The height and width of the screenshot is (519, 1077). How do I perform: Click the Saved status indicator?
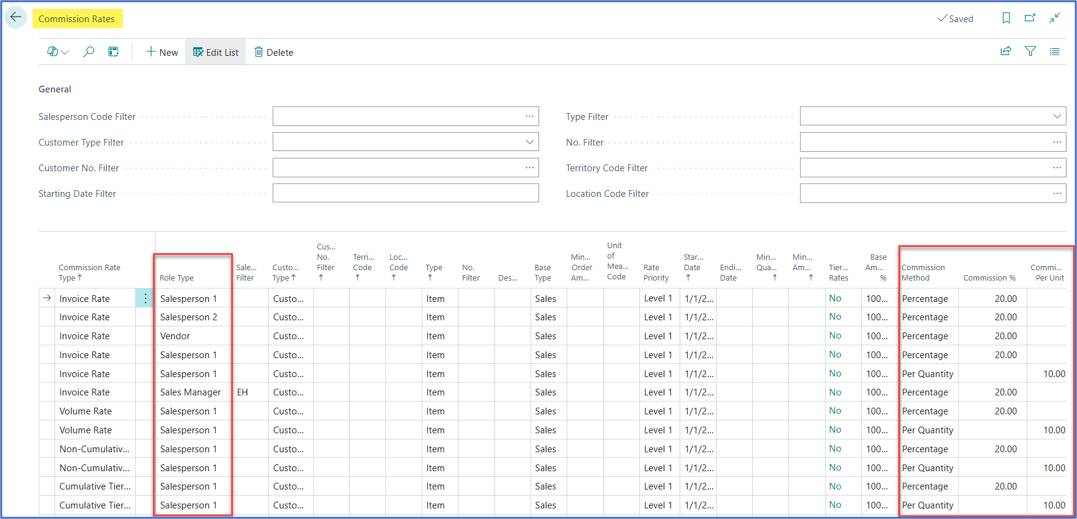(955, 19)
